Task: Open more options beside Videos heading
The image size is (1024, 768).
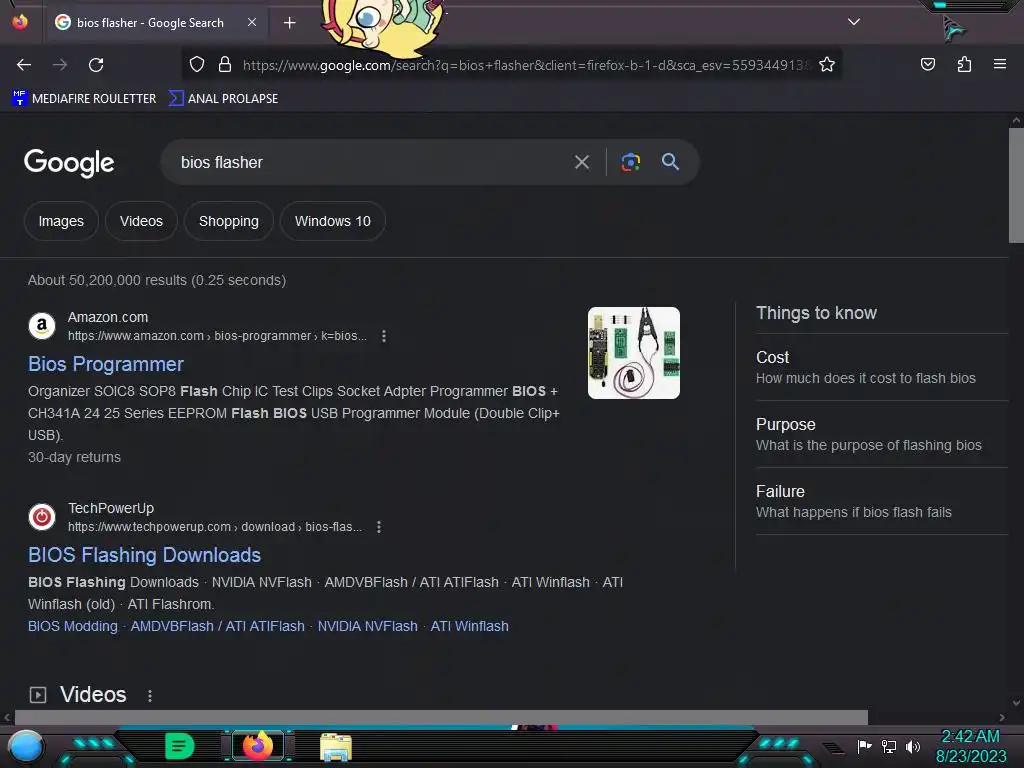Action: (x=150, y=696)
